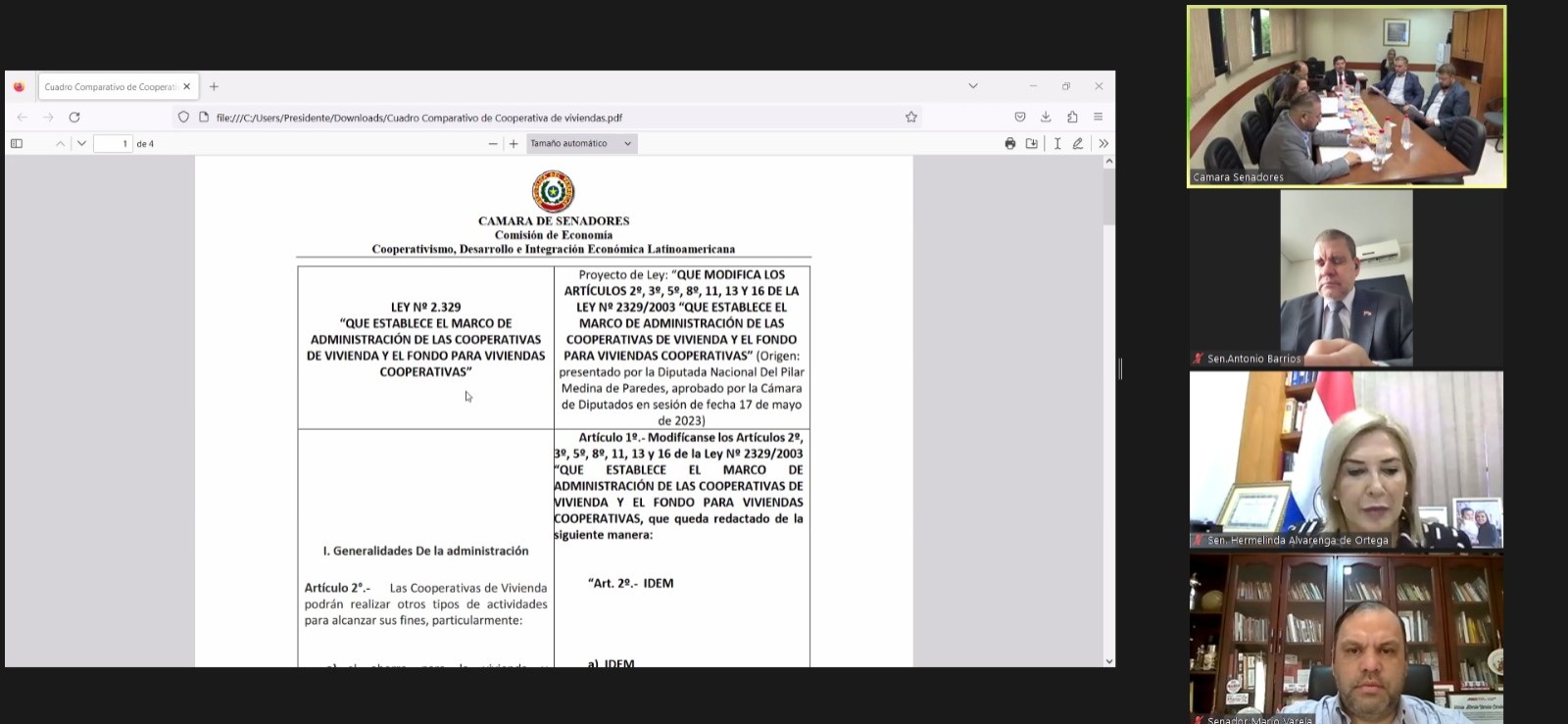Bookmark this page with the star

point(911,117)
